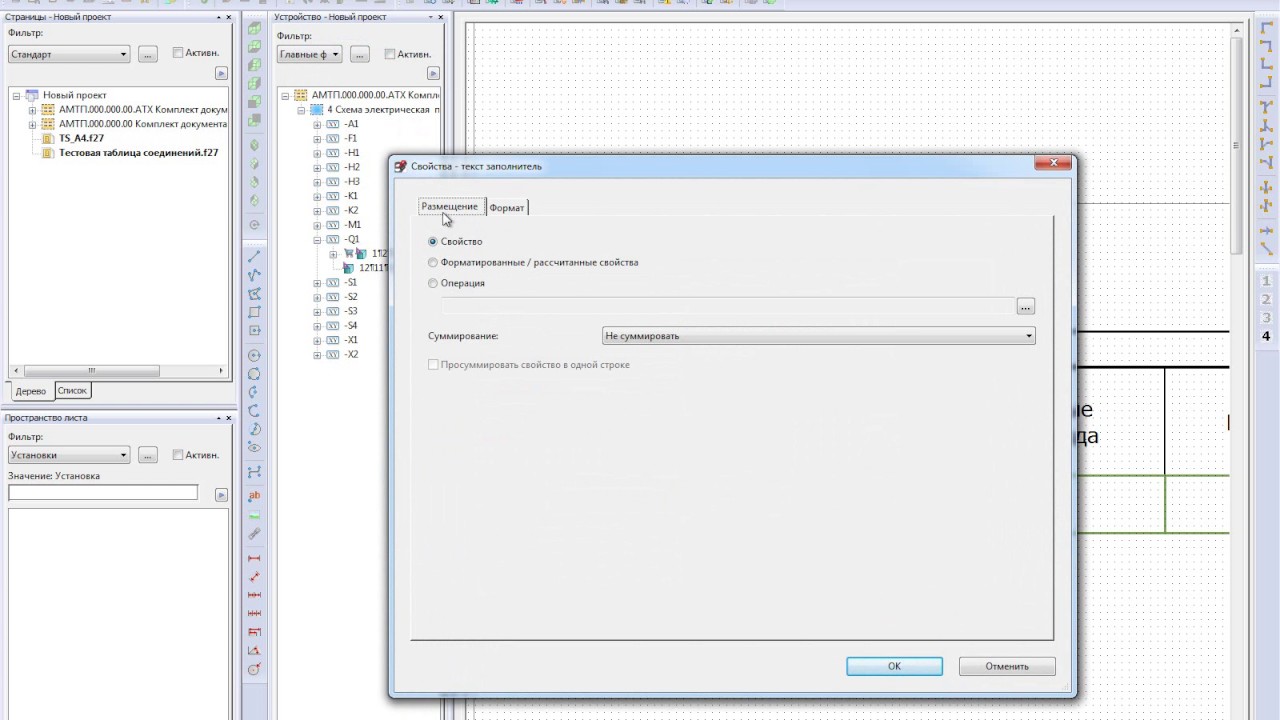Collapse the 'Новый проект' tree node
1280x720 pixels.
(17, 95)
